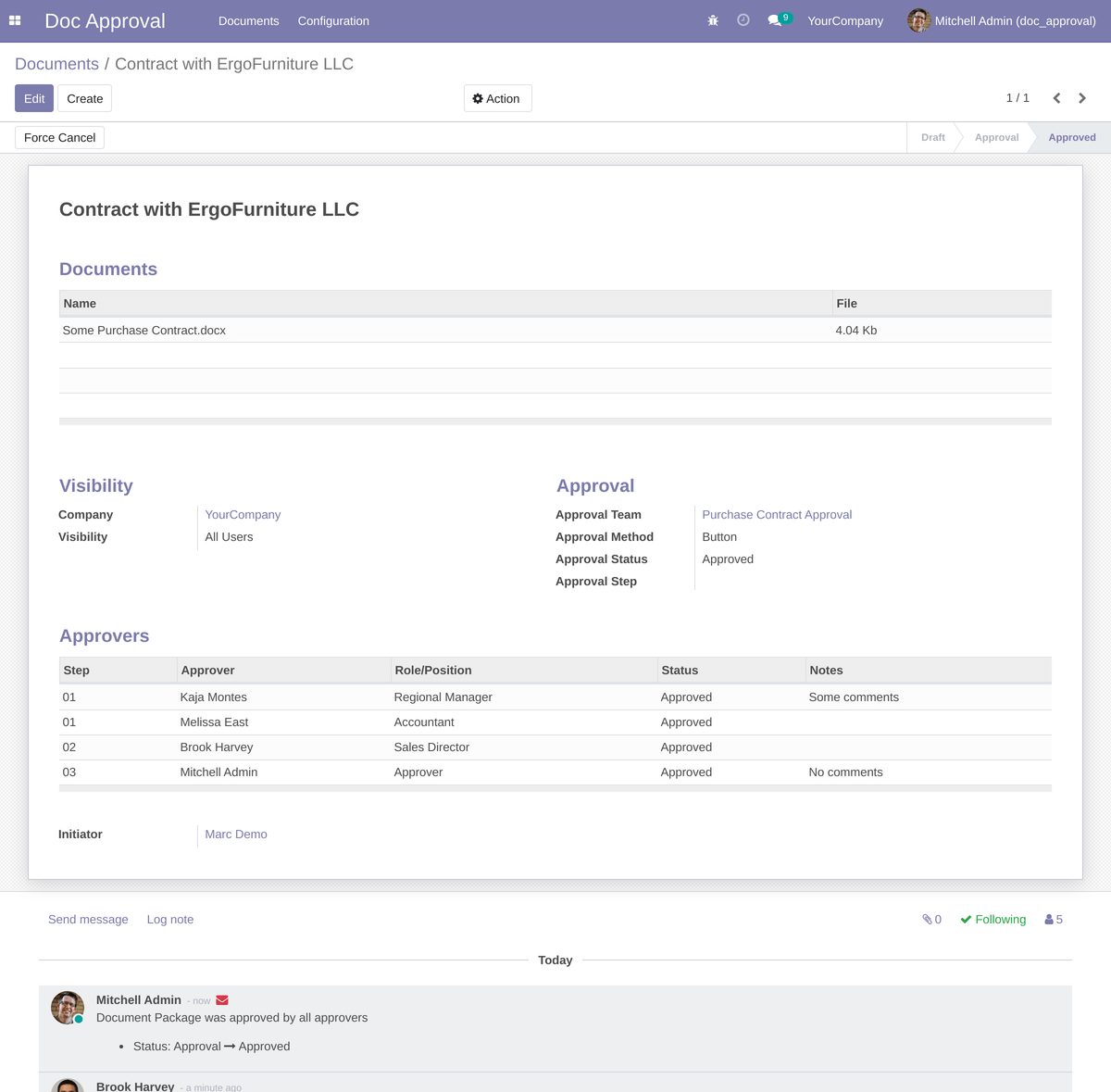
Task: Click the red envelope icon on message
Action: (x=222, y=1000)
